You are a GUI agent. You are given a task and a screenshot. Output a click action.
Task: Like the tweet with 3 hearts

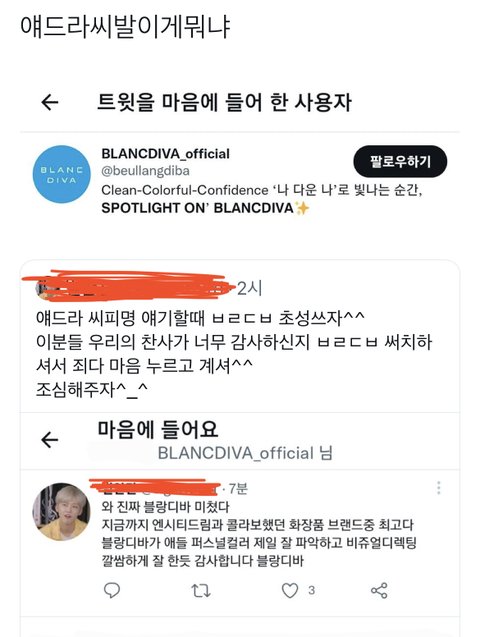pos(290,590)
